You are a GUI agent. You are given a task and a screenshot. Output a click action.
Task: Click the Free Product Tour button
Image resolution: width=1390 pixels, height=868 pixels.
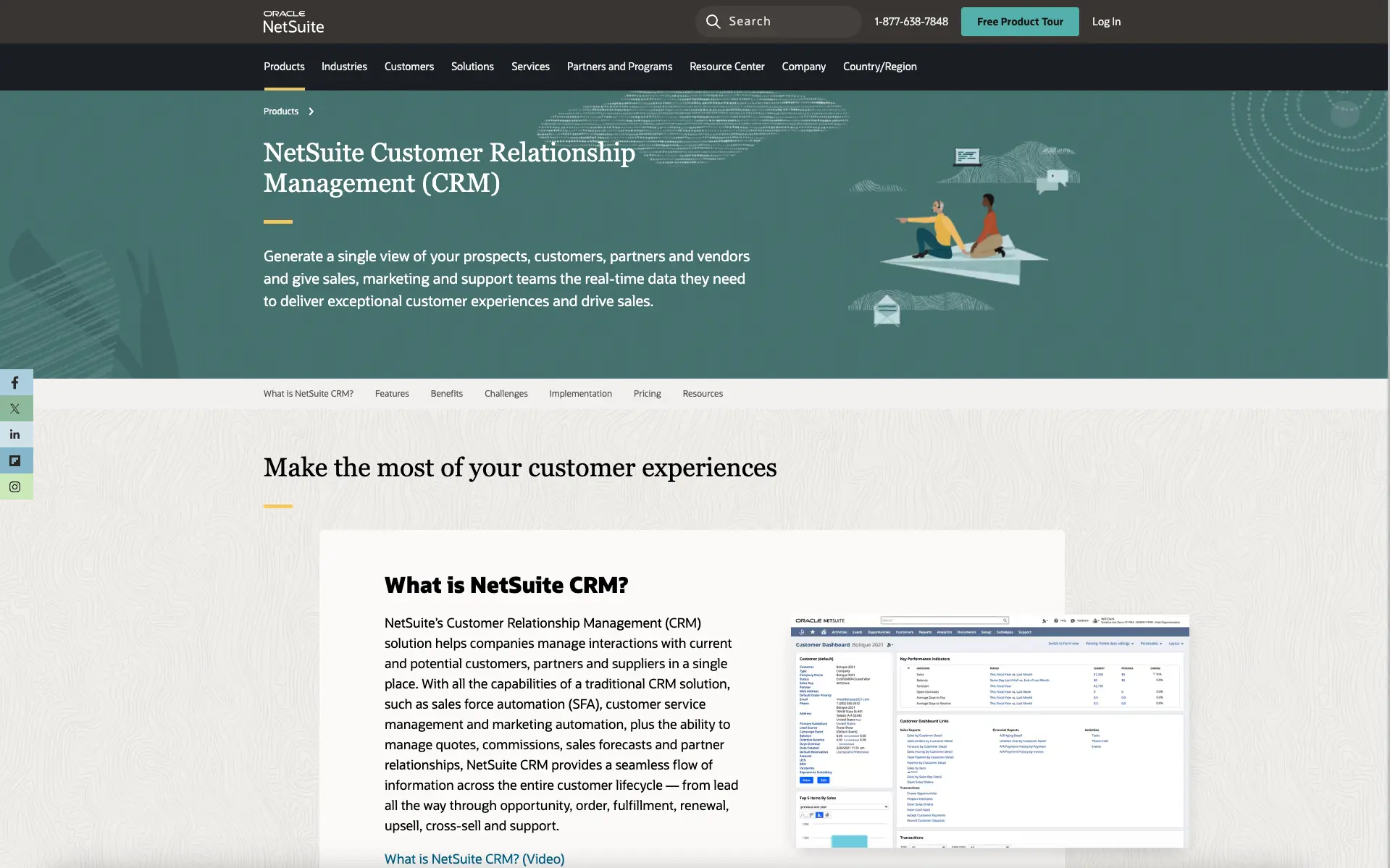tap(1020, 22)
